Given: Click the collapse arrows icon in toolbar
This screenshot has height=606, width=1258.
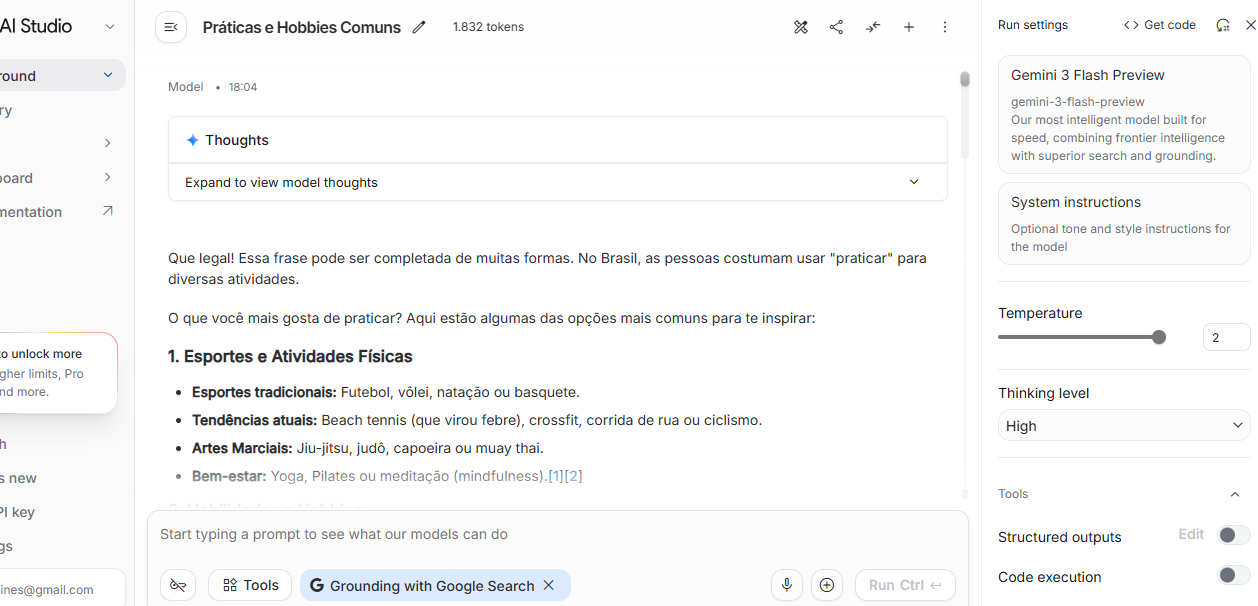Looking at the screenshot, I should [x=873, y=27].
